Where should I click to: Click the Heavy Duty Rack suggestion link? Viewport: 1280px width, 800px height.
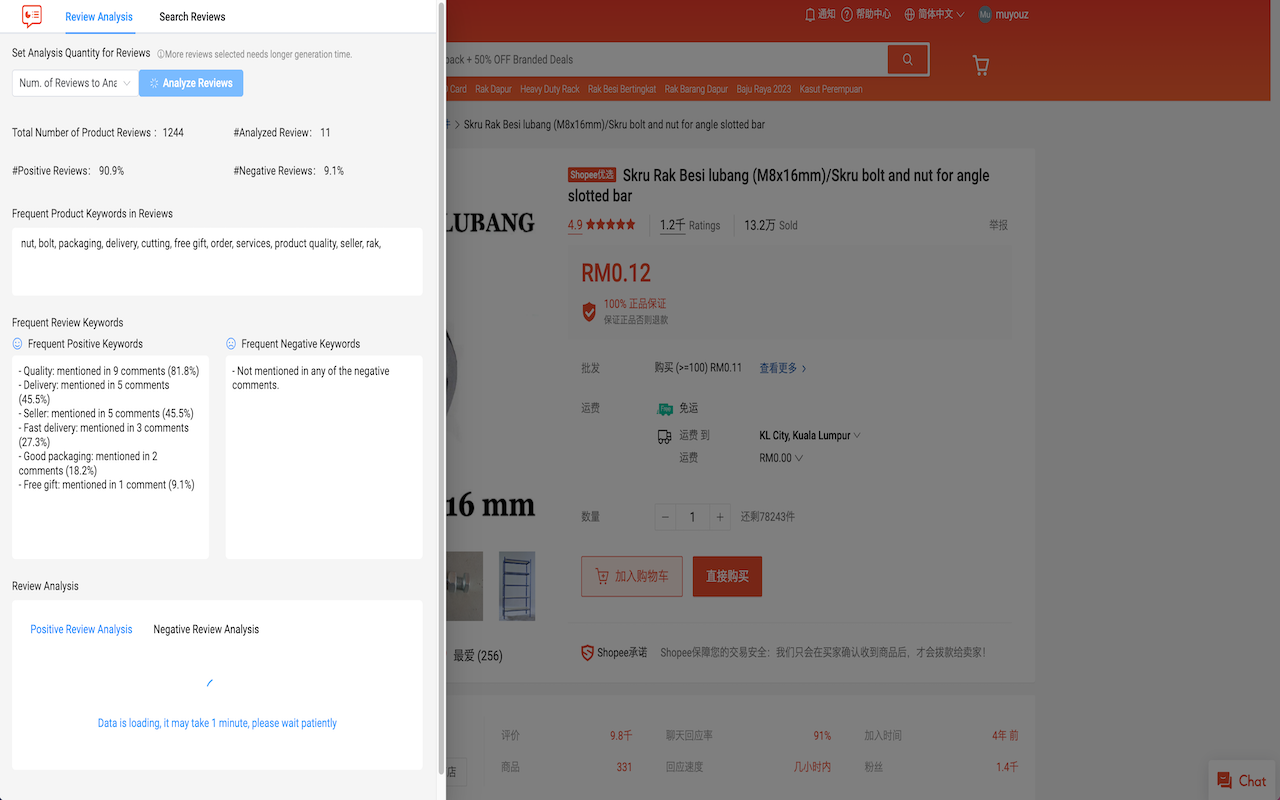click(x=550, y=89)
